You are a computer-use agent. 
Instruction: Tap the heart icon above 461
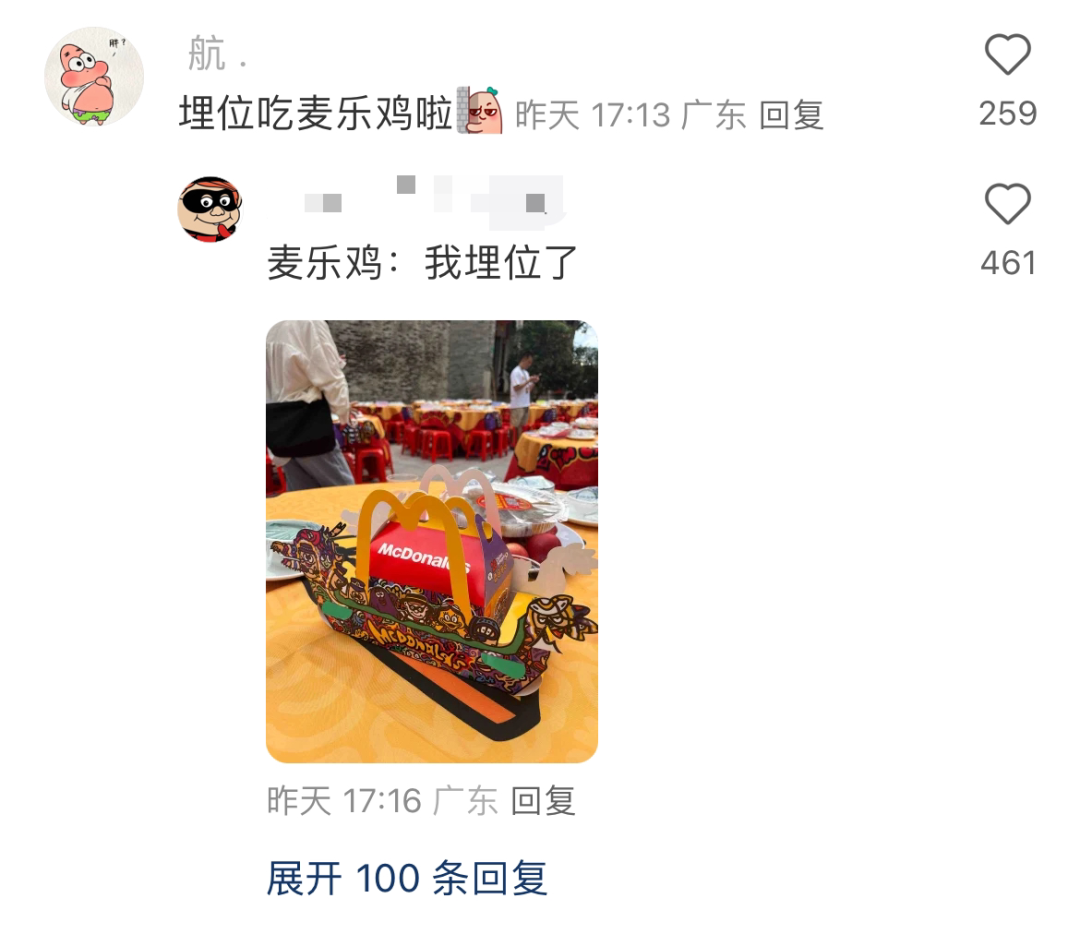[1008, 203]
